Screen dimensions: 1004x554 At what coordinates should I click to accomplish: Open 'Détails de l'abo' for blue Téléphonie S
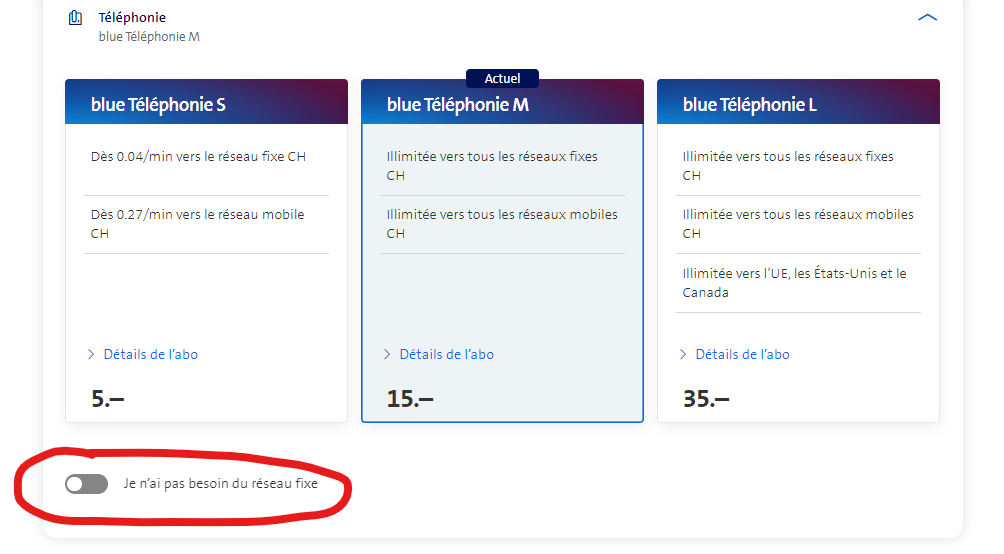pyautogui.click(x=150, y=354)
